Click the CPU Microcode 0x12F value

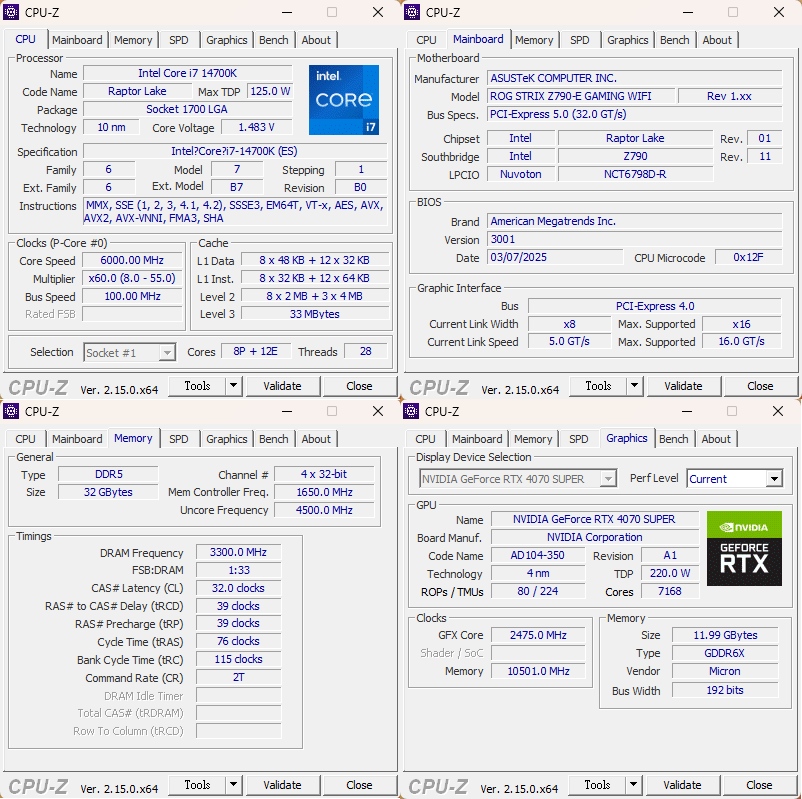(748, 257)
